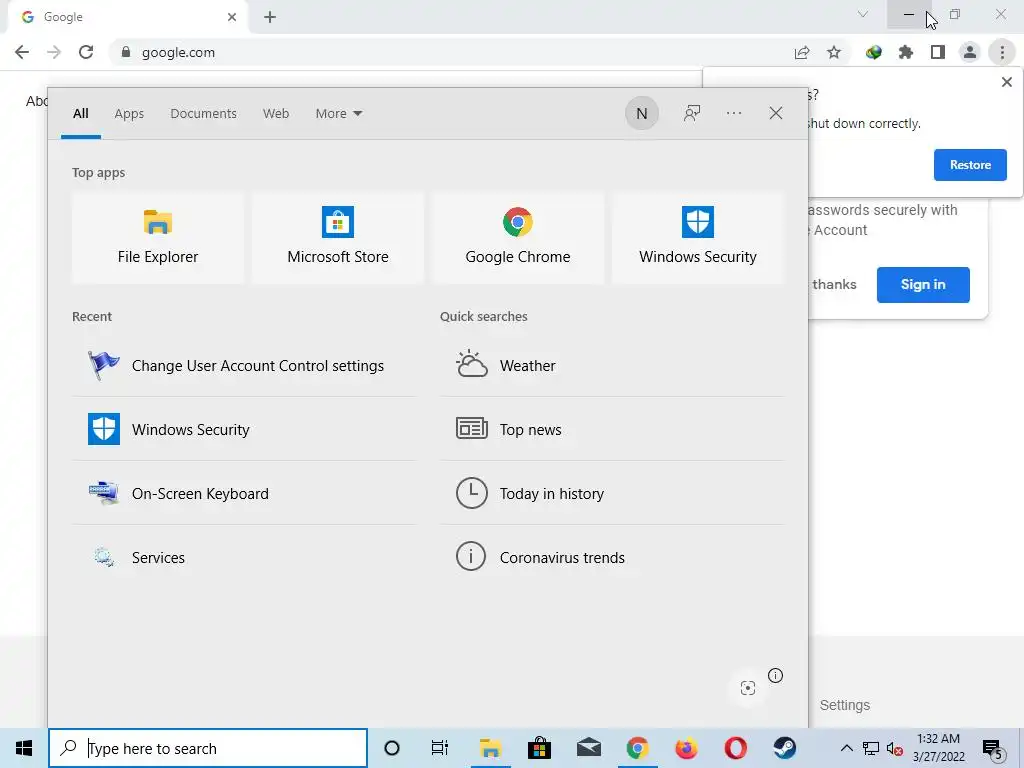Screen dimensions: 1024x768
Task: Click View site information lock icon
Action: point(126,52)
